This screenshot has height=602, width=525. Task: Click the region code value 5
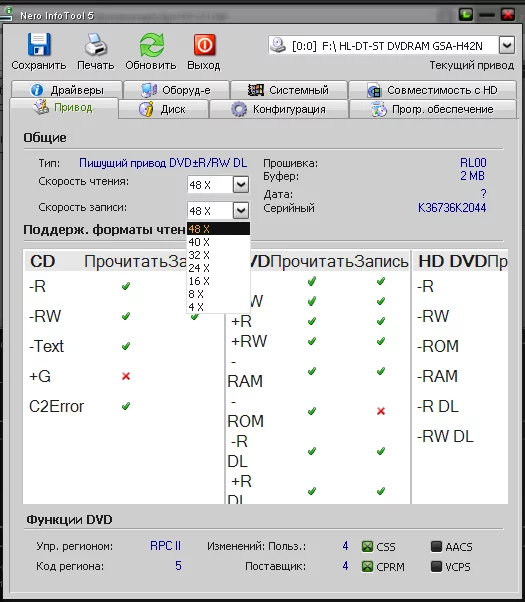tap(178, 566)
